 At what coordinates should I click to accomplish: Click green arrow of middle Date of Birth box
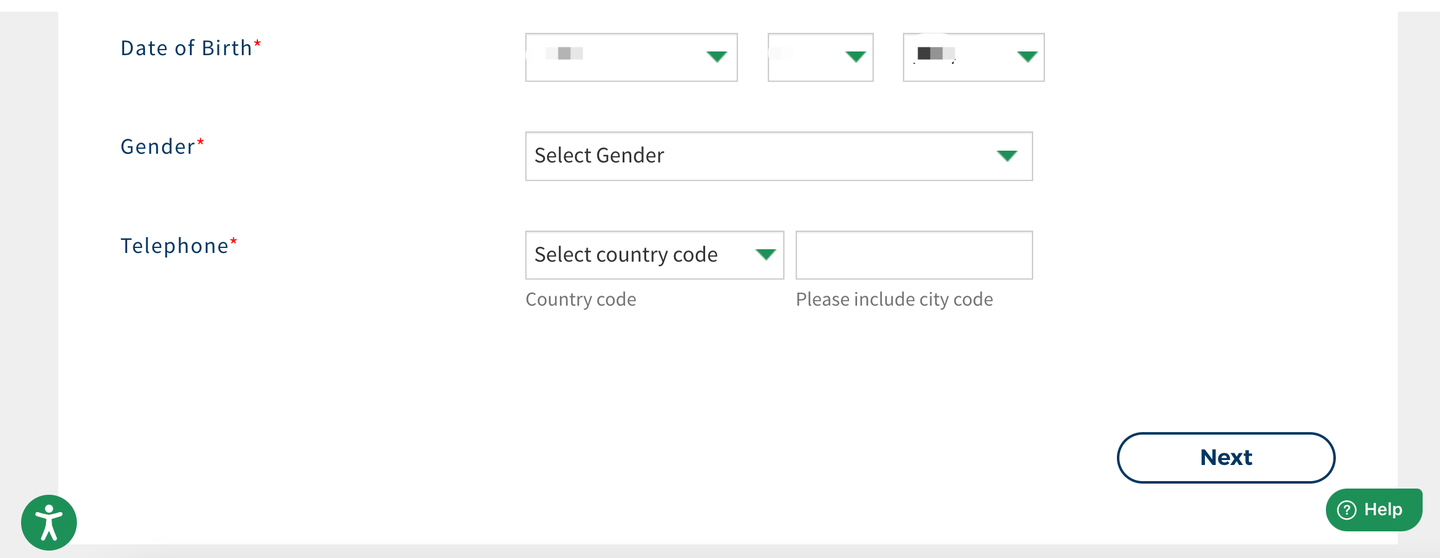855,57
